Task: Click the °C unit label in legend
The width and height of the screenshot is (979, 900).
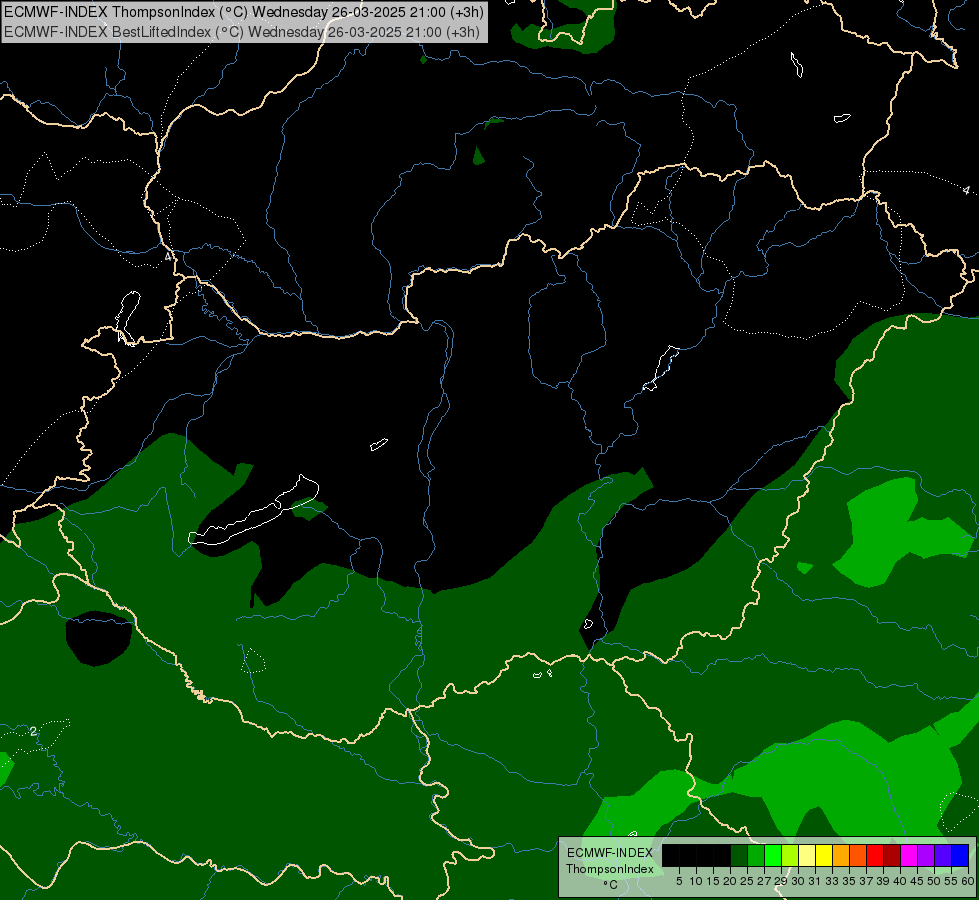Action: pyautogui.click(x=611, y=884)
